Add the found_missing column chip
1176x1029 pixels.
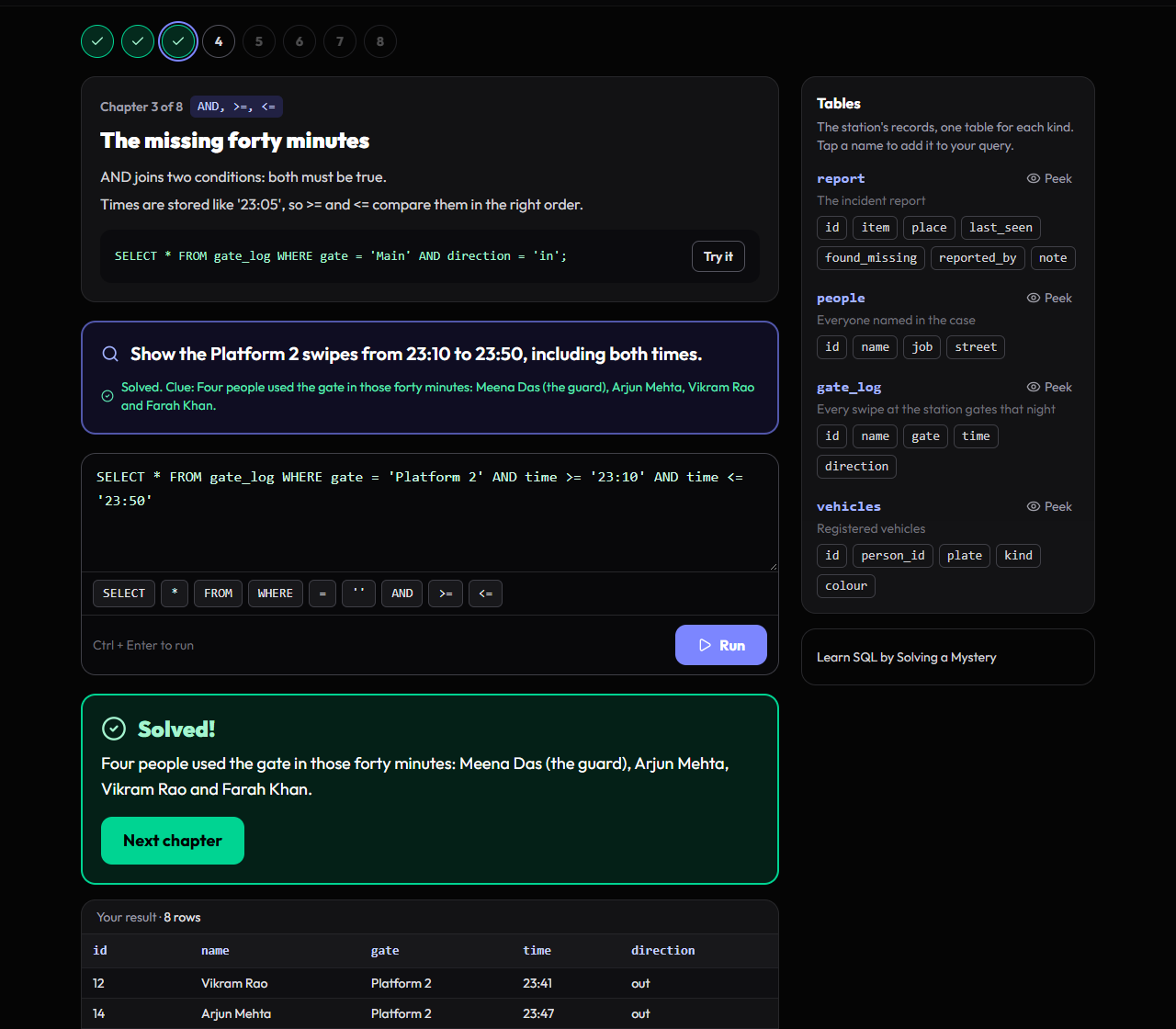(x=871, y=258)
